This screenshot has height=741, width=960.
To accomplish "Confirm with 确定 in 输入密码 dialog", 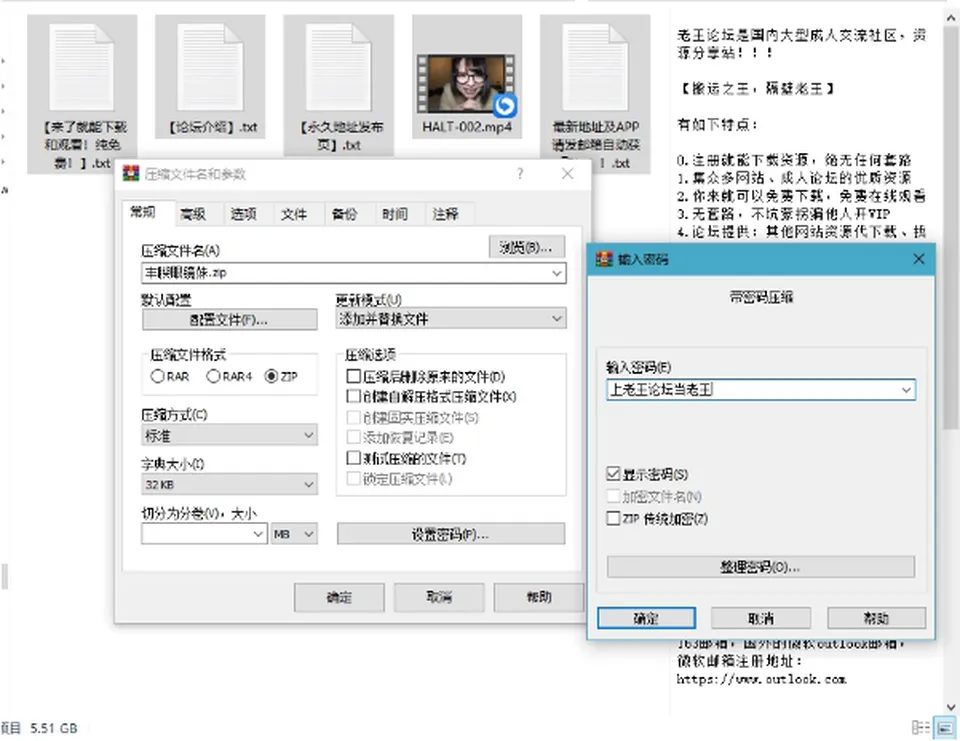I will click(647, 618).
